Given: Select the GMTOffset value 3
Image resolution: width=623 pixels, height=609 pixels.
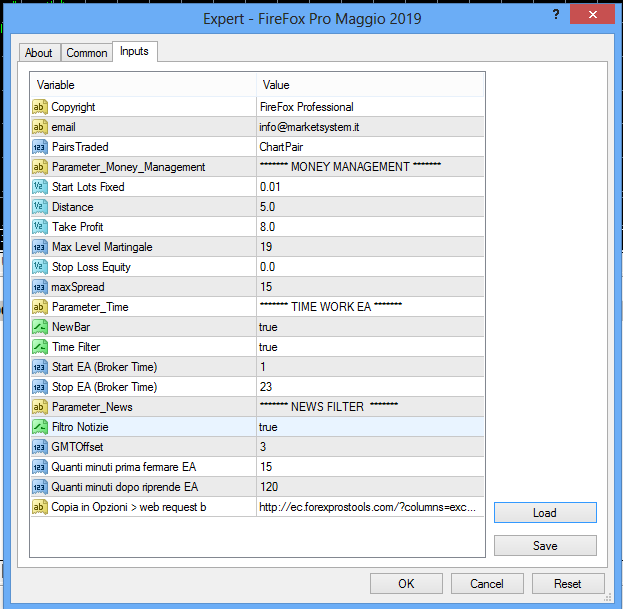Looking at the screenshot, I should click(x=370, y=447).
